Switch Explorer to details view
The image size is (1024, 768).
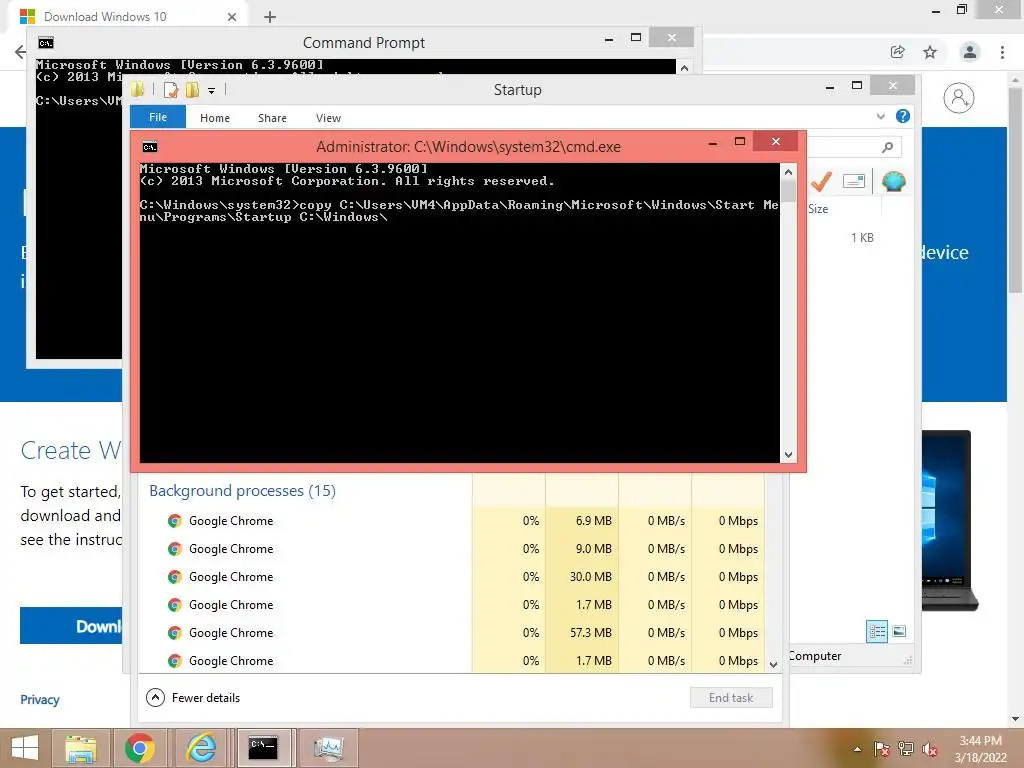pos(876,632)
